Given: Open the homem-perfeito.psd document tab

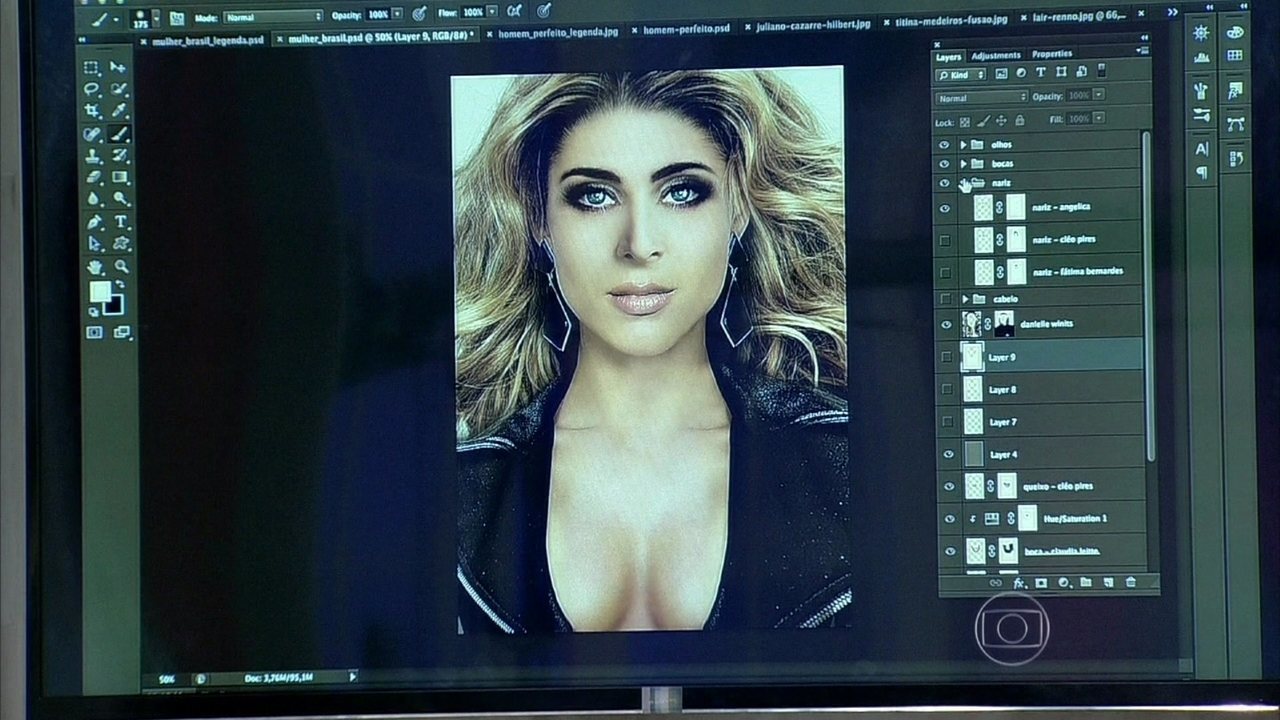Looking at the screenshot, I should [x=684, y=31].
